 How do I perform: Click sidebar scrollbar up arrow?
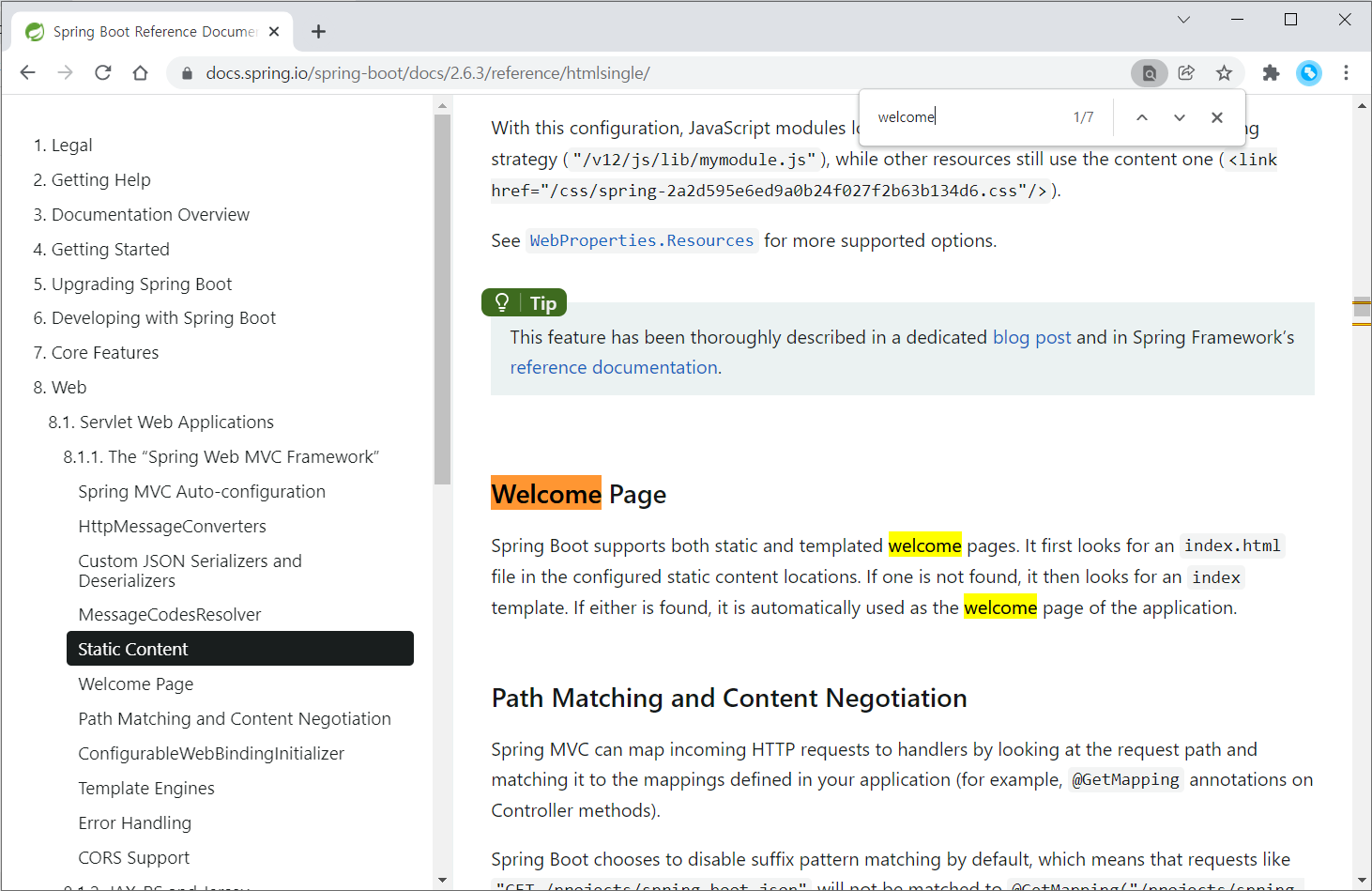443,106
